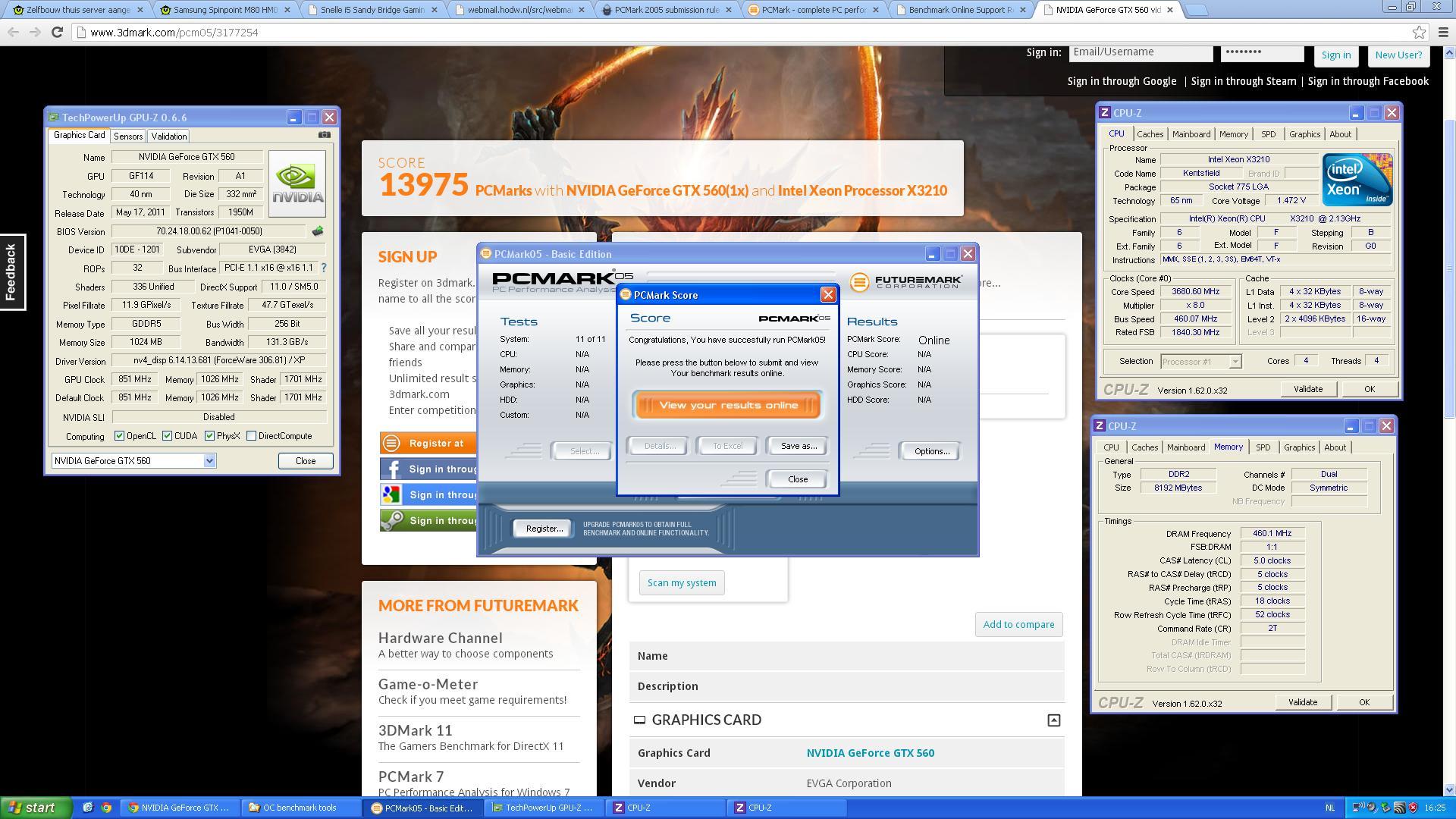Click Sign in button on 3dmark
The height and width of the screenshot is (819, 1456).
[1335, 55]
